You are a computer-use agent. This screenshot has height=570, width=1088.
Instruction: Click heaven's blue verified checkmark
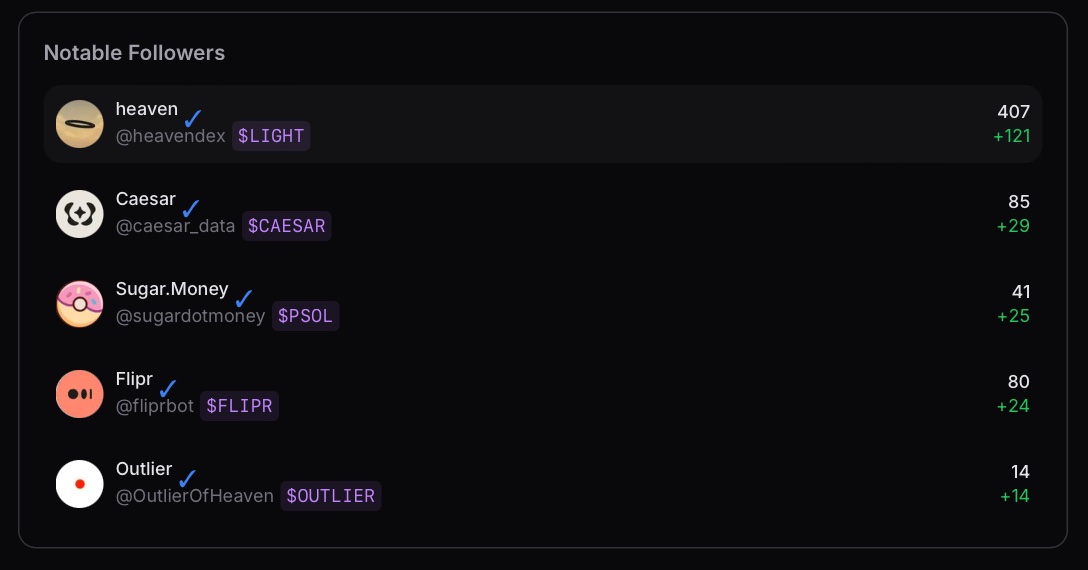193,119
